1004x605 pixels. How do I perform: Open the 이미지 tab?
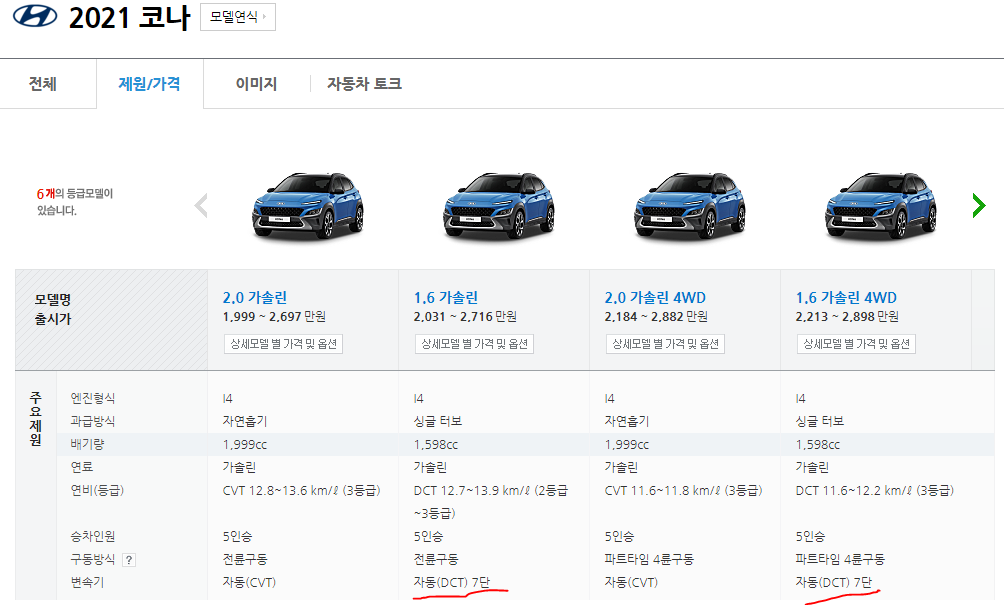coord(256,84)
